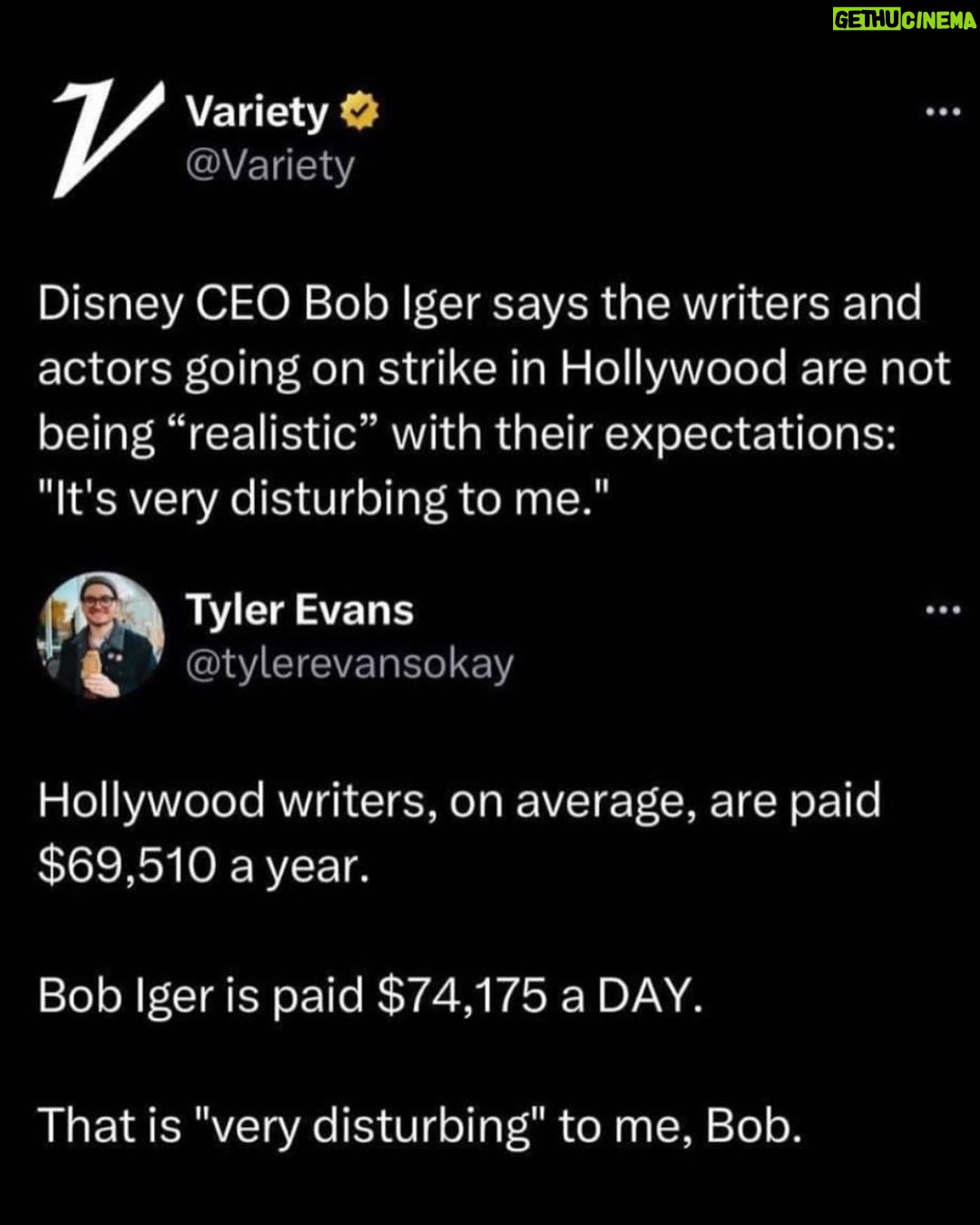Select the line starting 'Disney CEO Bob Iger'
Viewport: 980px width, 1225px height.
pos(480,303)
